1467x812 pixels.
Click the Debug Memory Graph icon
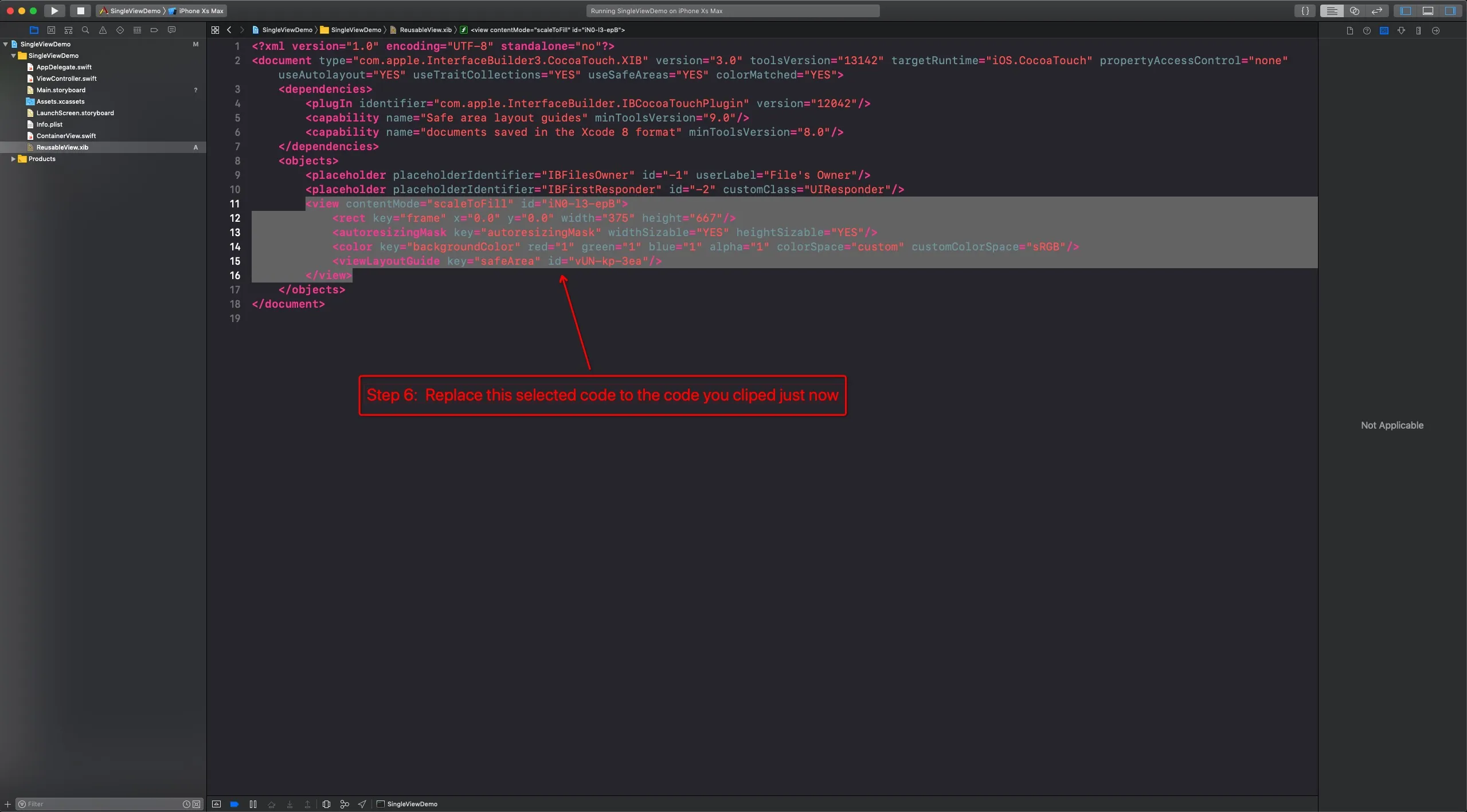(x=345, y=804)
